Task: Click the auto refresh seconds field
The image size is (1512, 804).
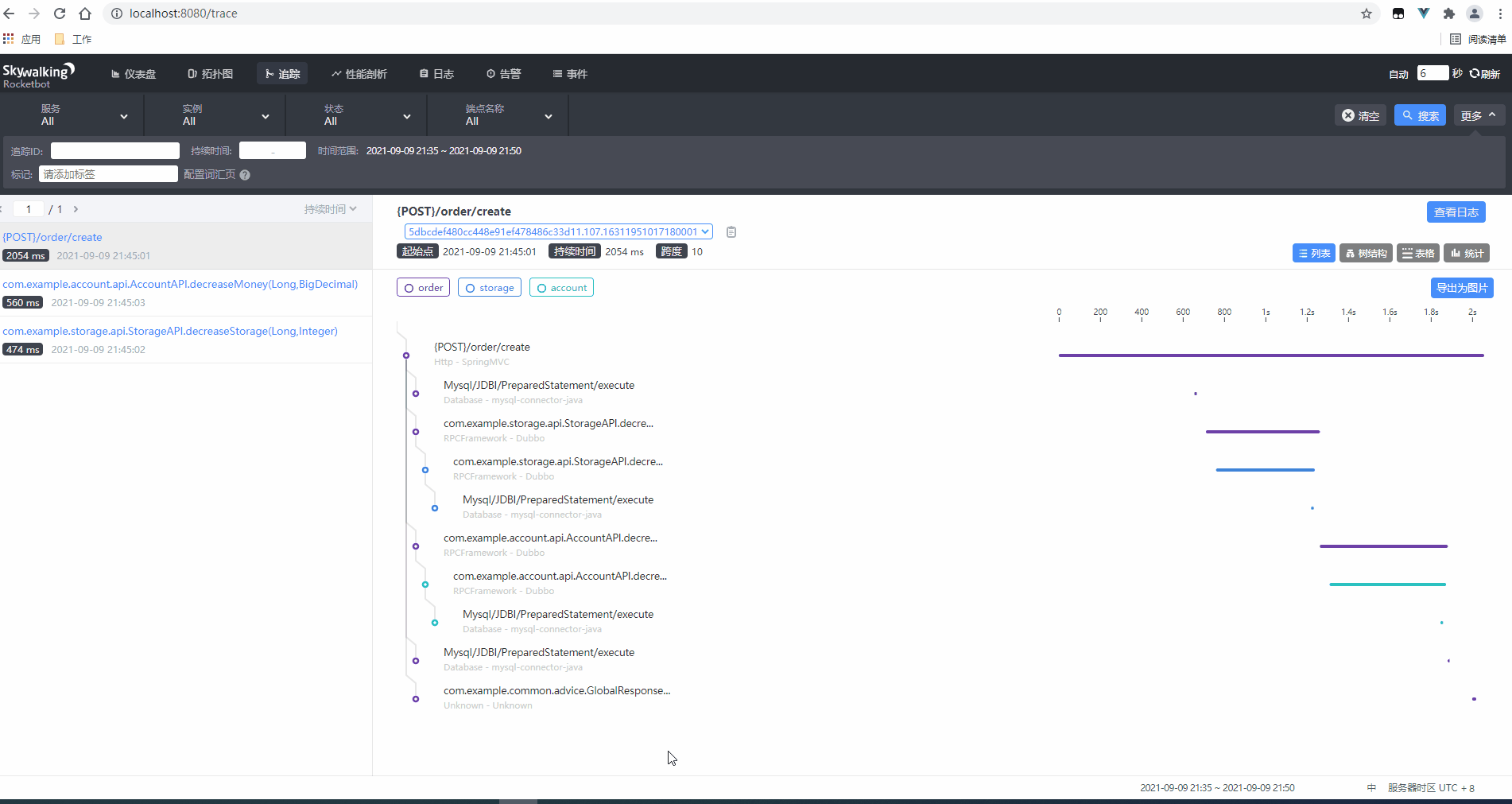Action: 1433,74
